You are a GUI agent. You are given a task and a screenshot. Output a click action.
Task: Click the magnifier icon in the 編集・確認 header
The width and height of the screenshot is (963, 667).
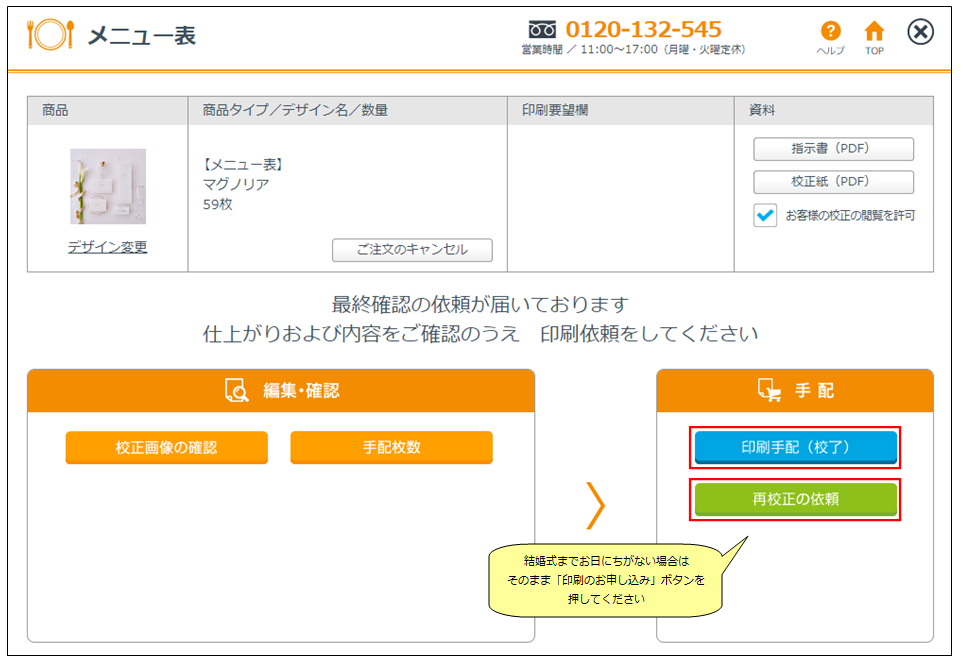(236, 390)
